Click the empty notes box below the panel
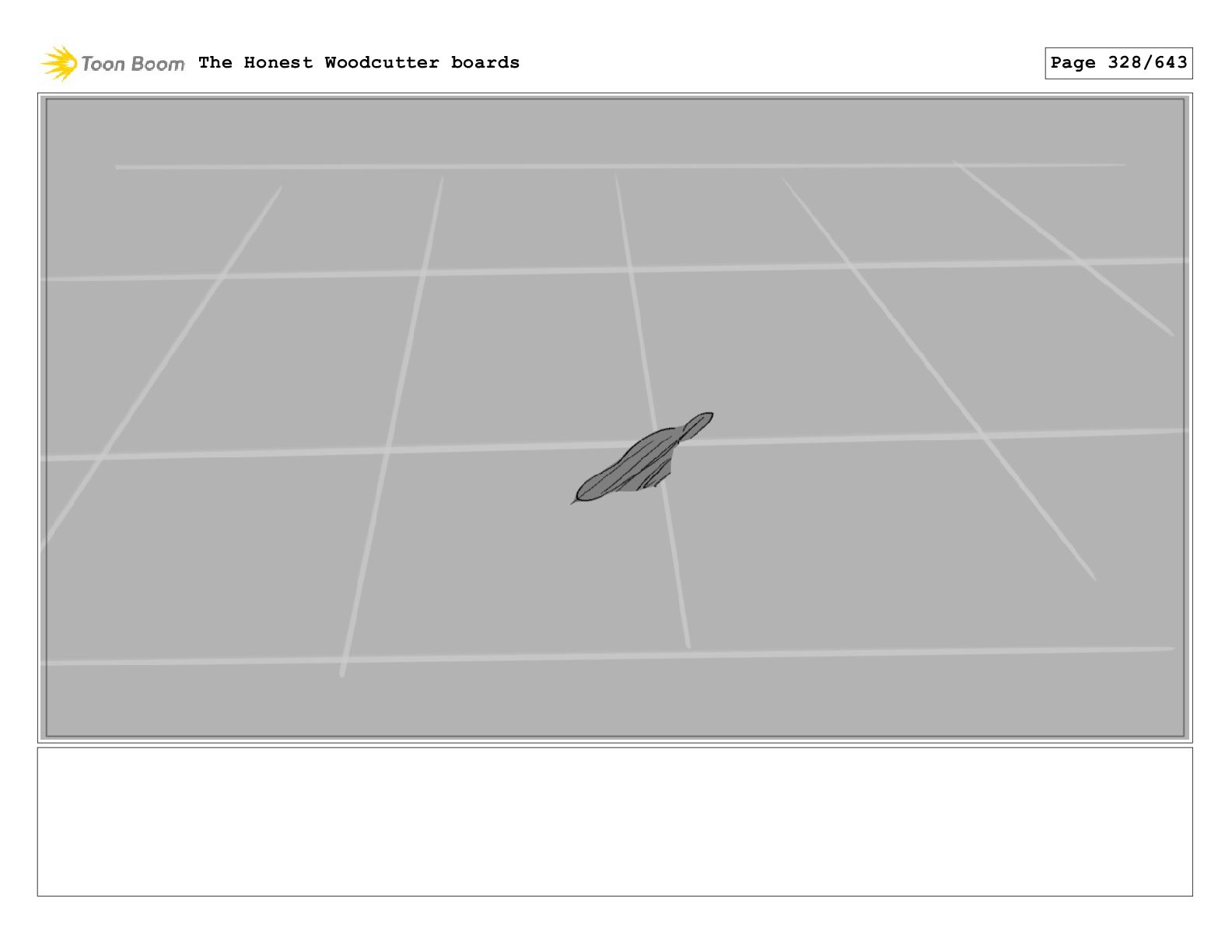 click(x=614, y=821)
